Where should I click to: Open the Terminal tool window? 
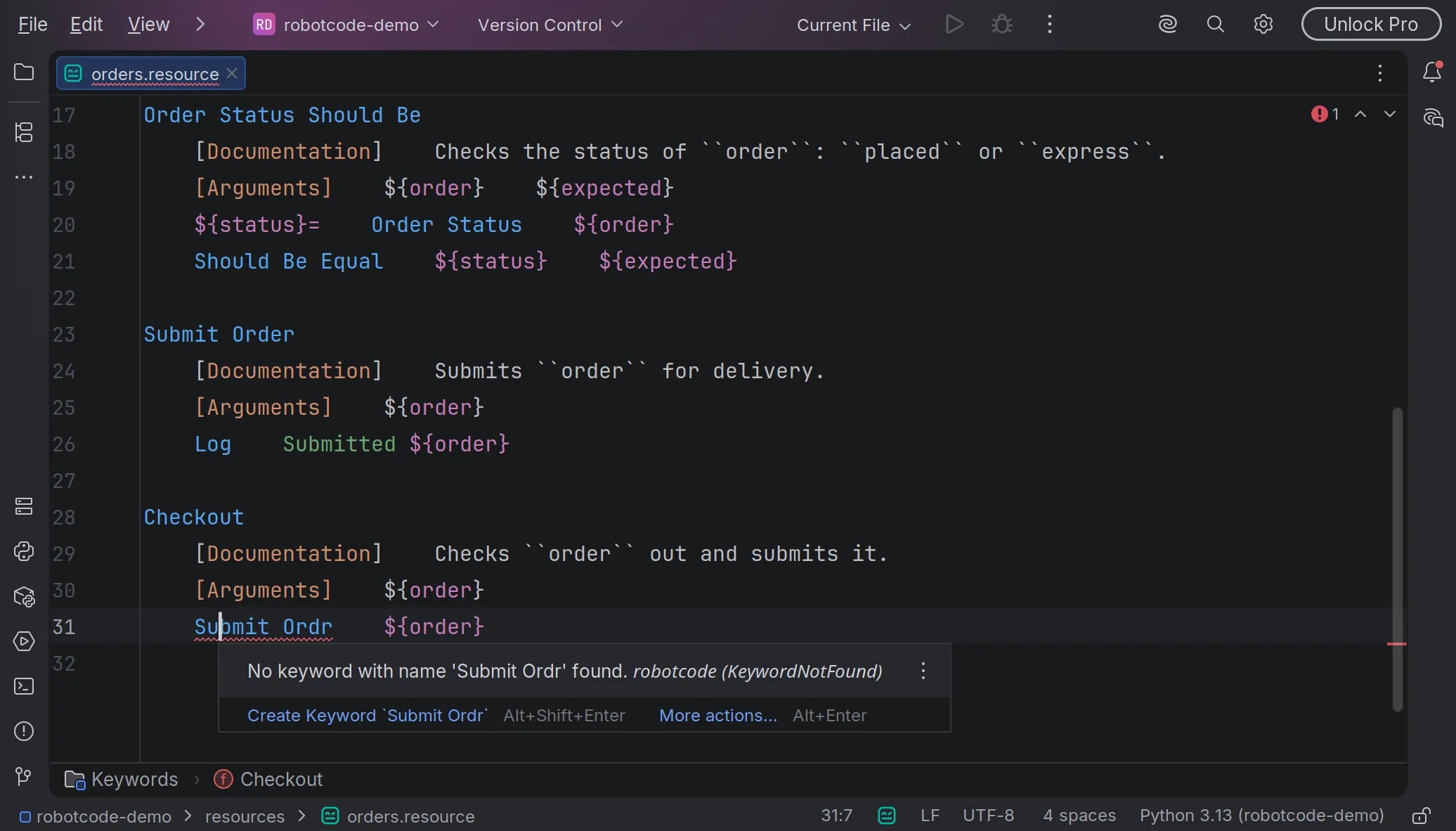coord(24,686)
